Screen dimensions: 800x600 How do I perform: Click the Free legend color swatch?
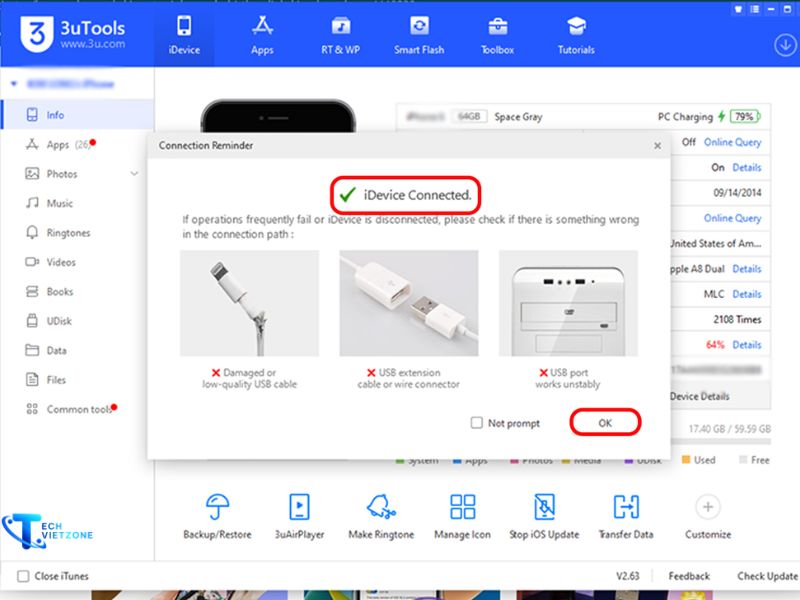coord(743,460)
